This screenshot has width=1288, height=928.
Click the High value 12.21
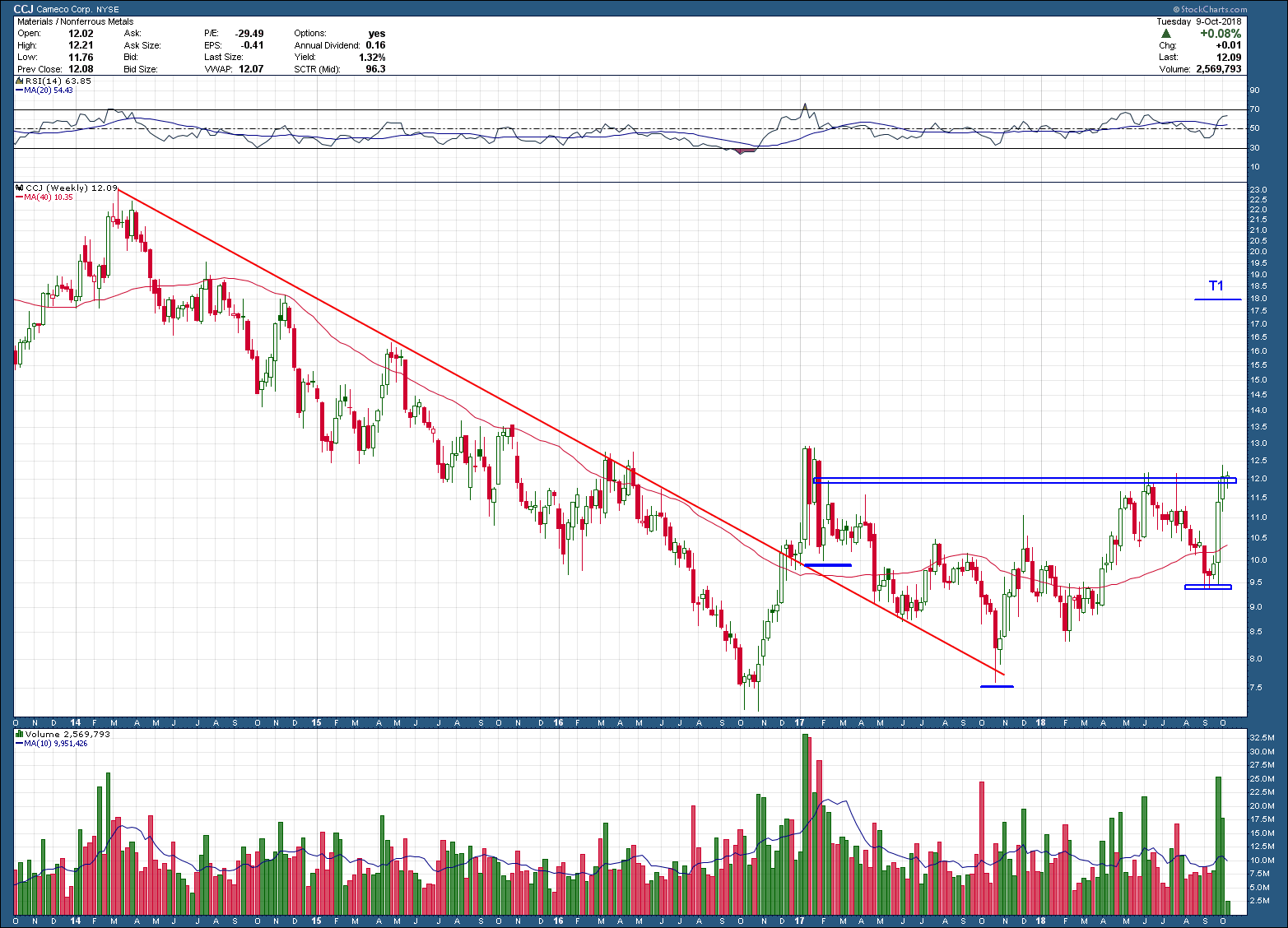click(81, 45)
